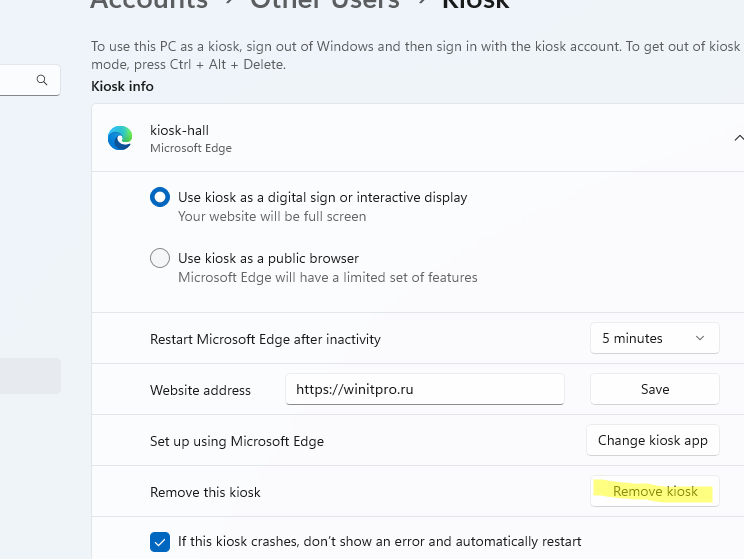Click the Other Users breadcrumb
This screenshot has height=559, width=744.
[325, 4]
